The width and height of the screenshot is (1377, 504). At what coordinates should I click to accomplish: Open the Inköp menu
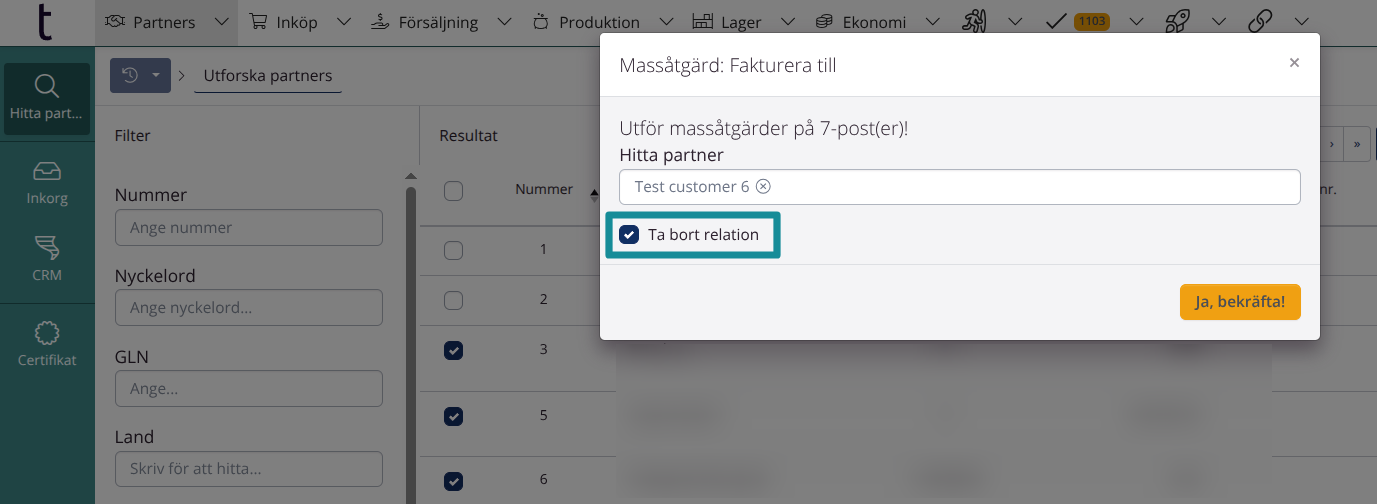point(300,22)
